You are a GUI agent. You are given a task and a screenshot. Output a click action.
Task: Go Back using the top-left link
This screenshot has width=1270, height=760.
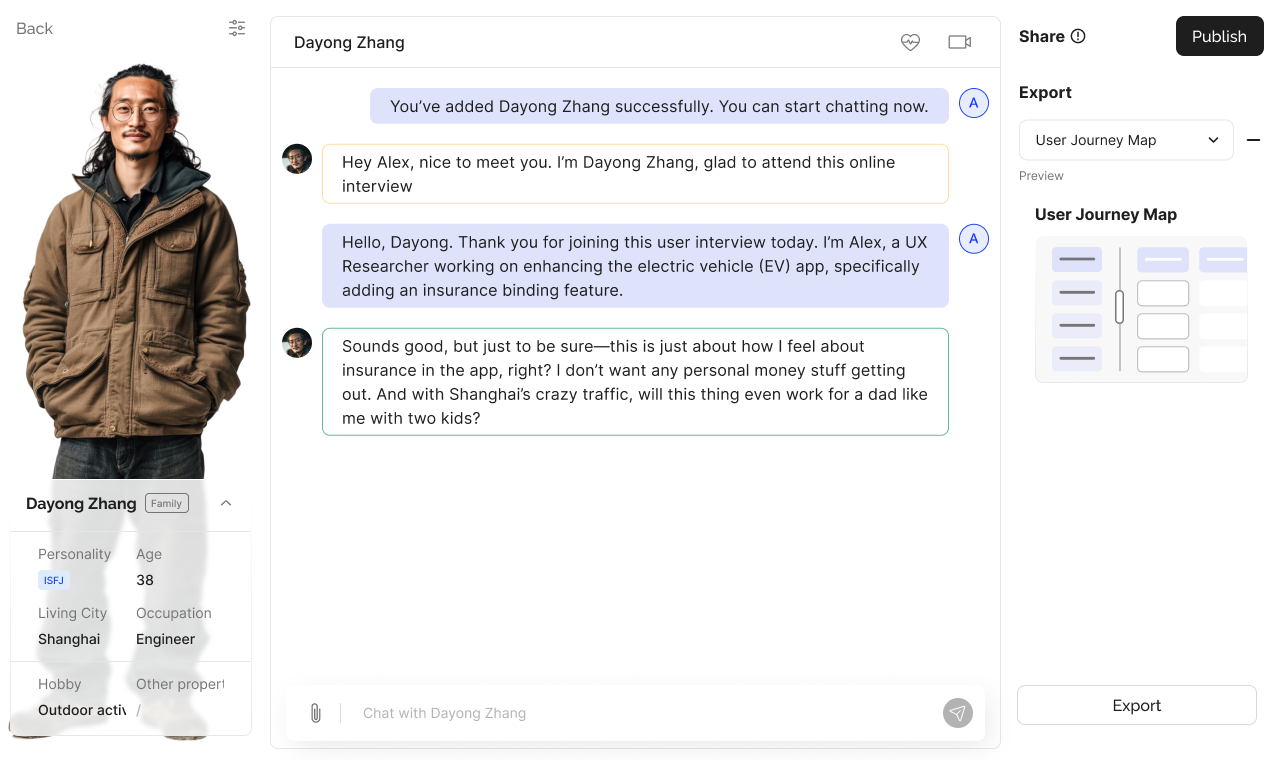(x=33, y=28)
